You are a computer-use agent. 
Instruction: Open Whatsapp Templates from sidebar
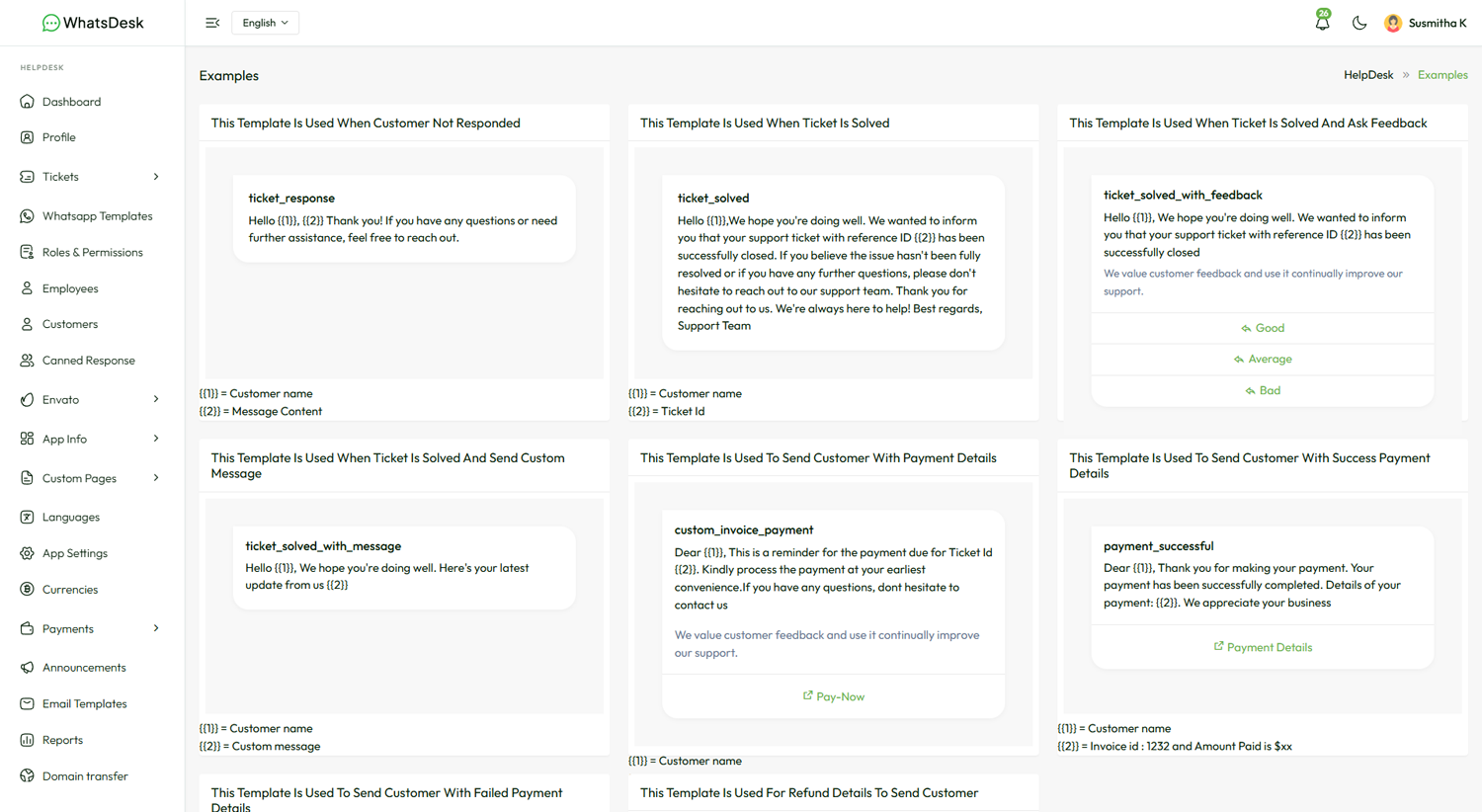point(97,216)
